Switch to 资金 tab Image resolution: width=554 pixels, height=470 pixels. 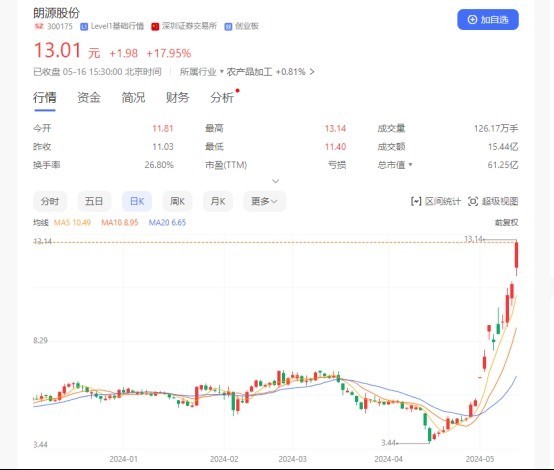pyautogui.click(x=89, y=98)
